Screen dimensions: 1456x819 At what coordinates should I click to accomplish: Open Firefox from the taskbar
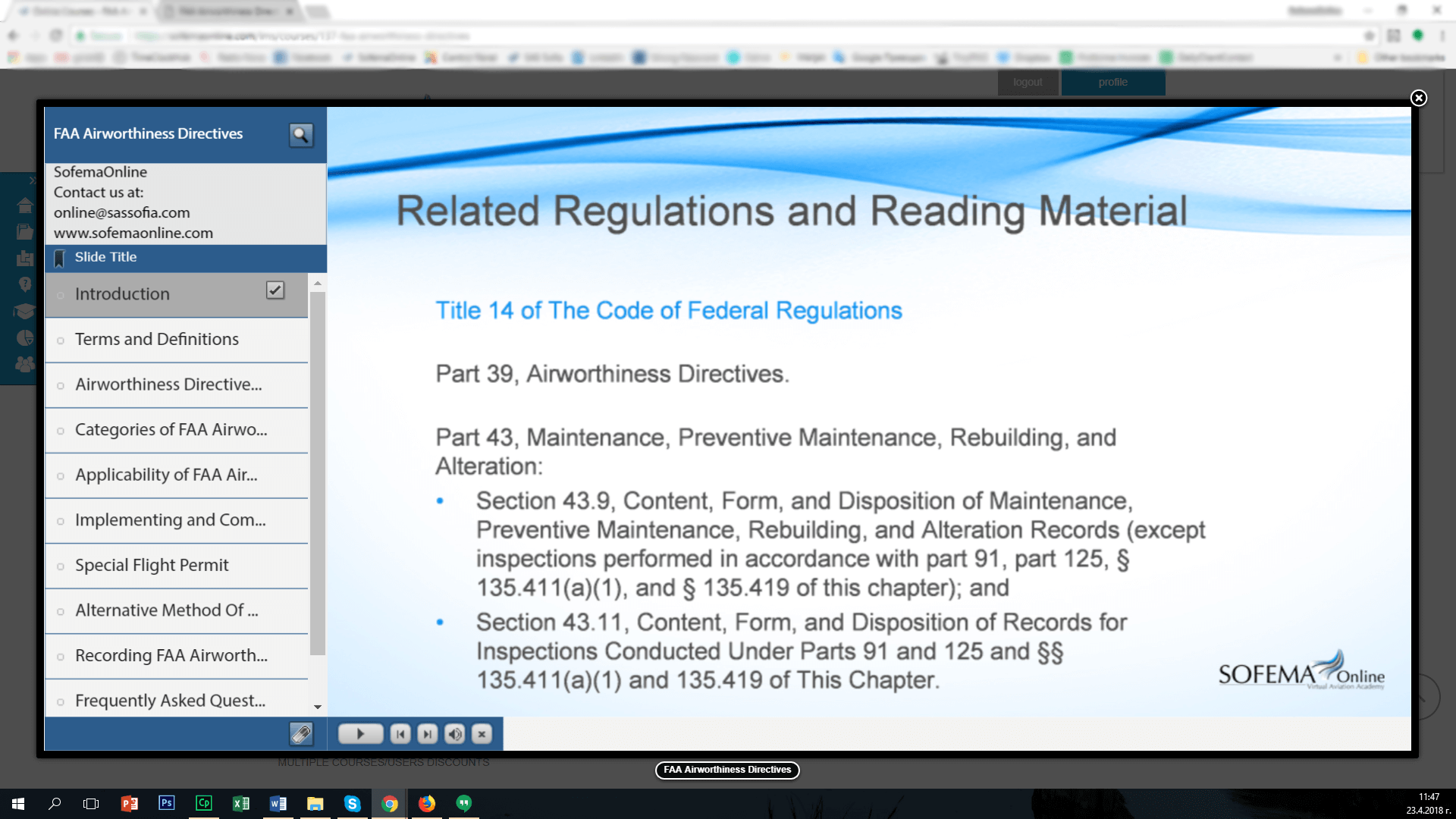click(x=427, y=804)
